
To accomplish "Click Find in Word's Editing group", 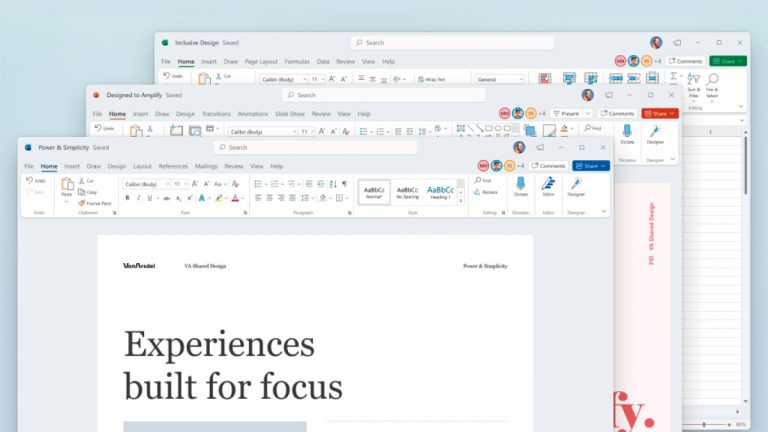I will coord(484,181).
